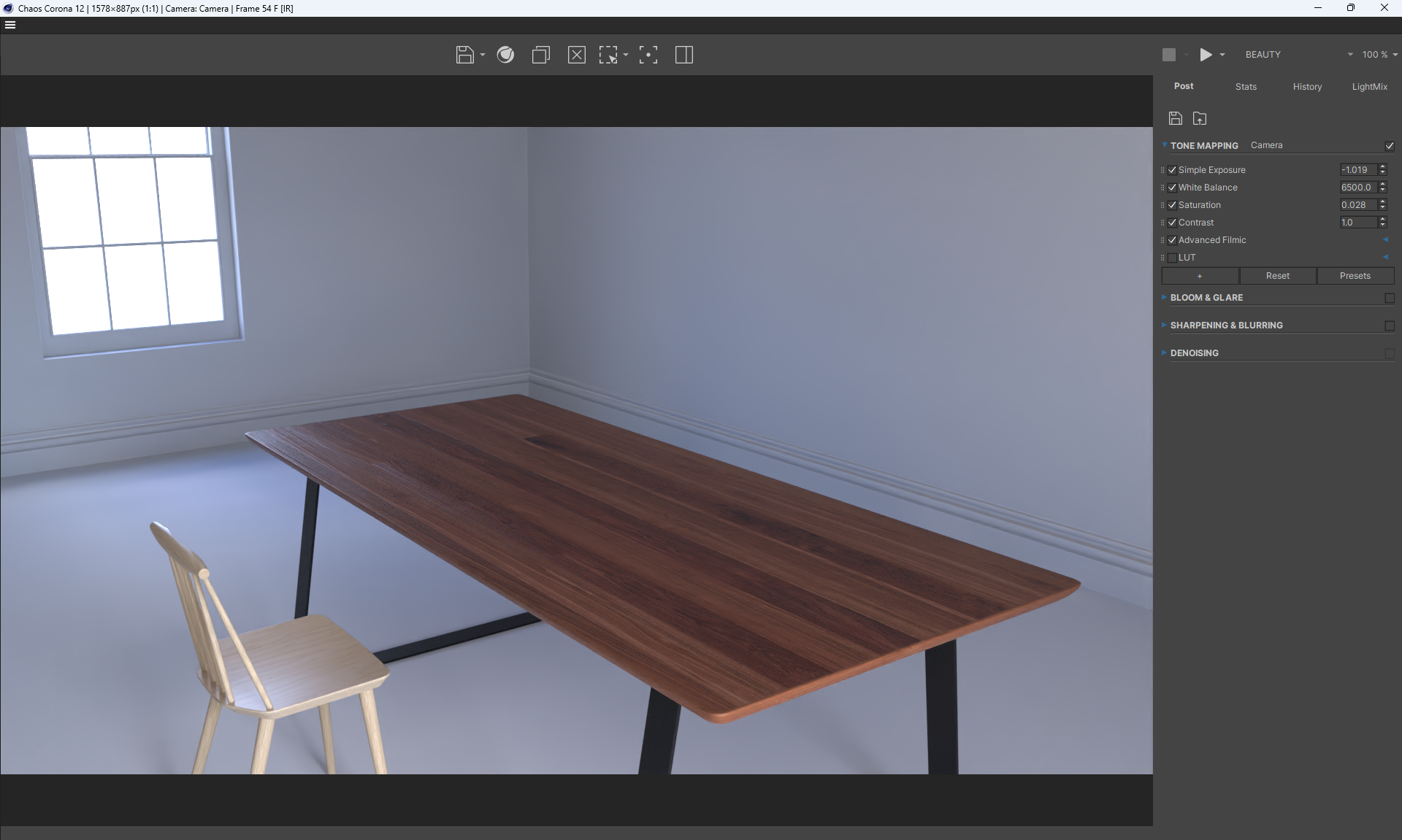1402x840 pixels.
Task: Toggle the split side-by-side comparison icon
Action: (684, 55)
